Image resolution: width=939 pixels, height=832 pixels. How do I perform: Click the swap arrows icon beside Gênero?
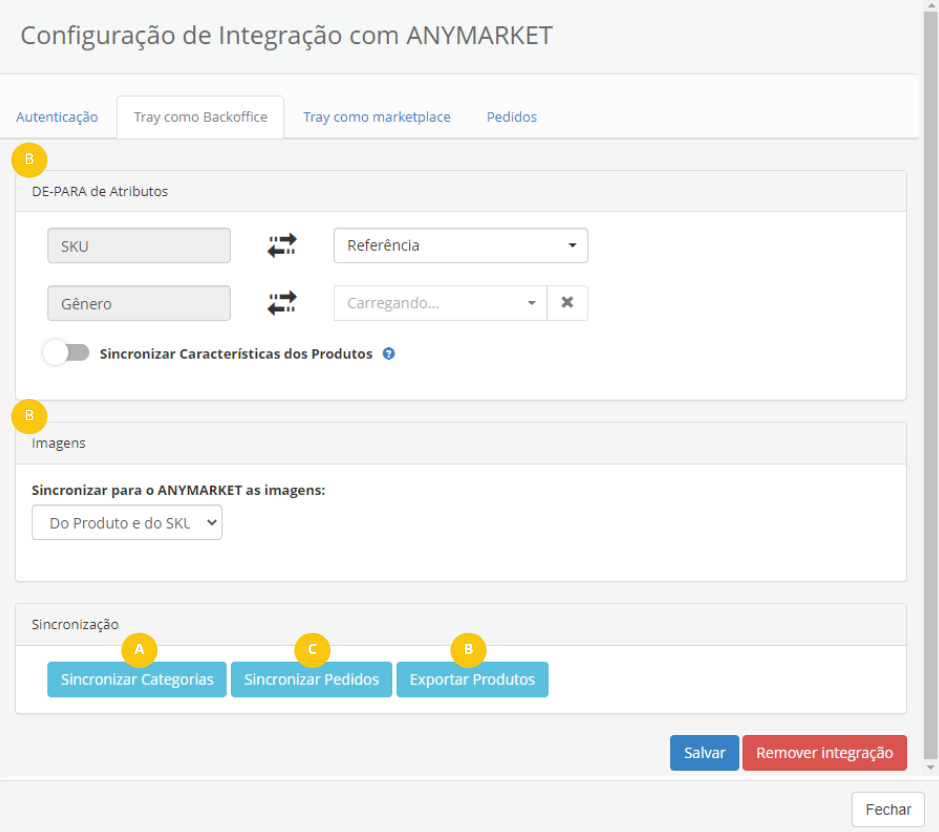click(x=282, y=303)
